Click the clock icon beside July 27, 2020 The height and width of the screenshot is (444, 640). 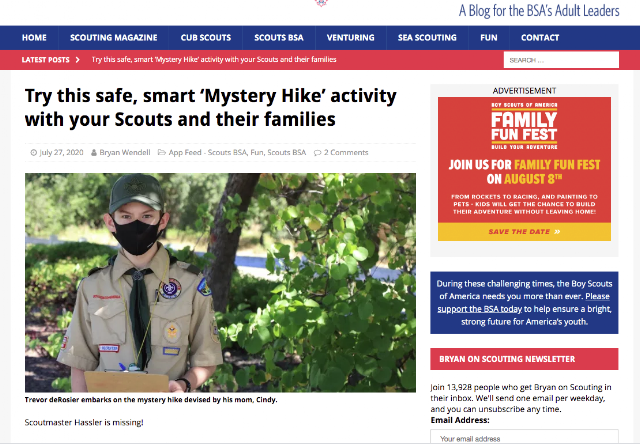[33, 153]
